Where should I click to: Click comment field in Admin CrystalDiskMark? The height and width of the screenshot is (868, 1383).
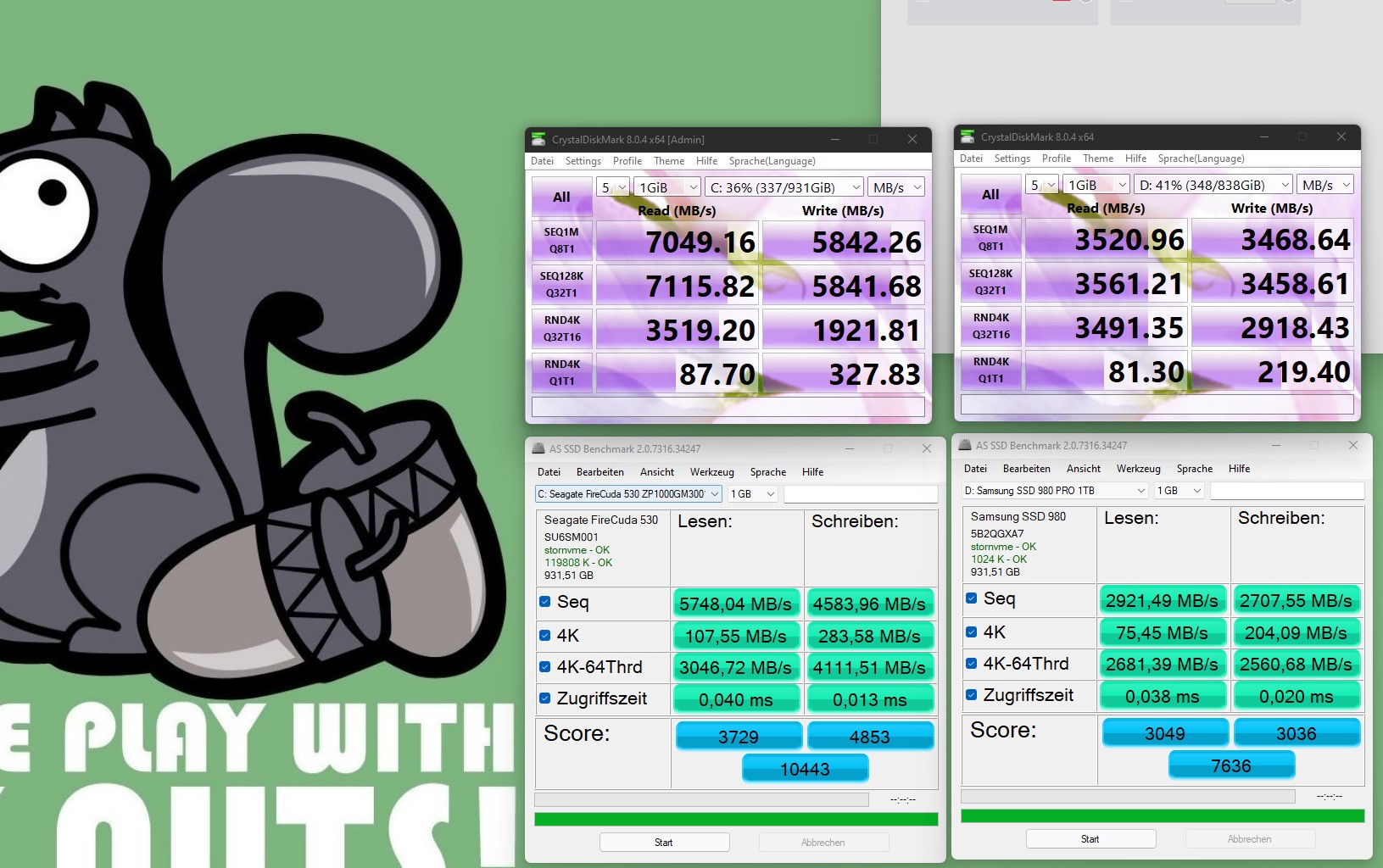[728, 407]
